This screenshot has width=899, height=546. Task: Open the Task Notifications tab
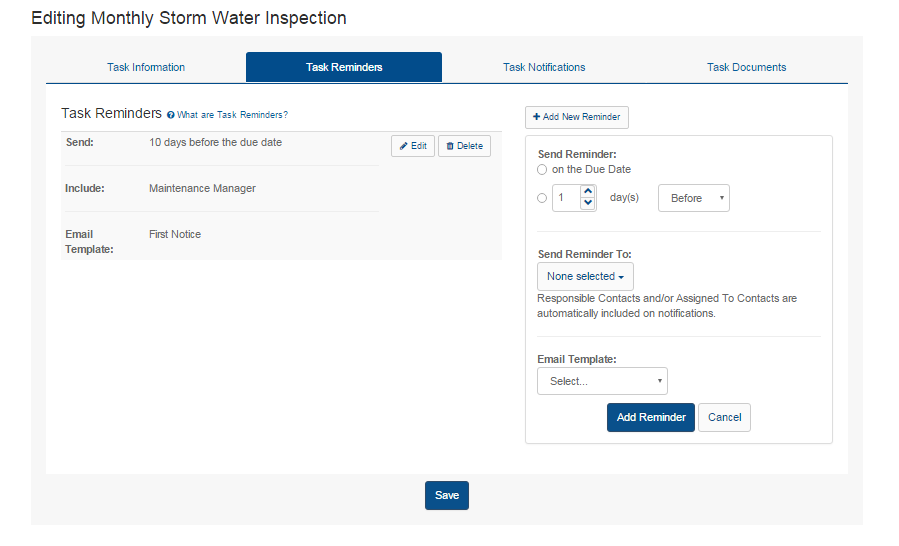coord(544,67)
